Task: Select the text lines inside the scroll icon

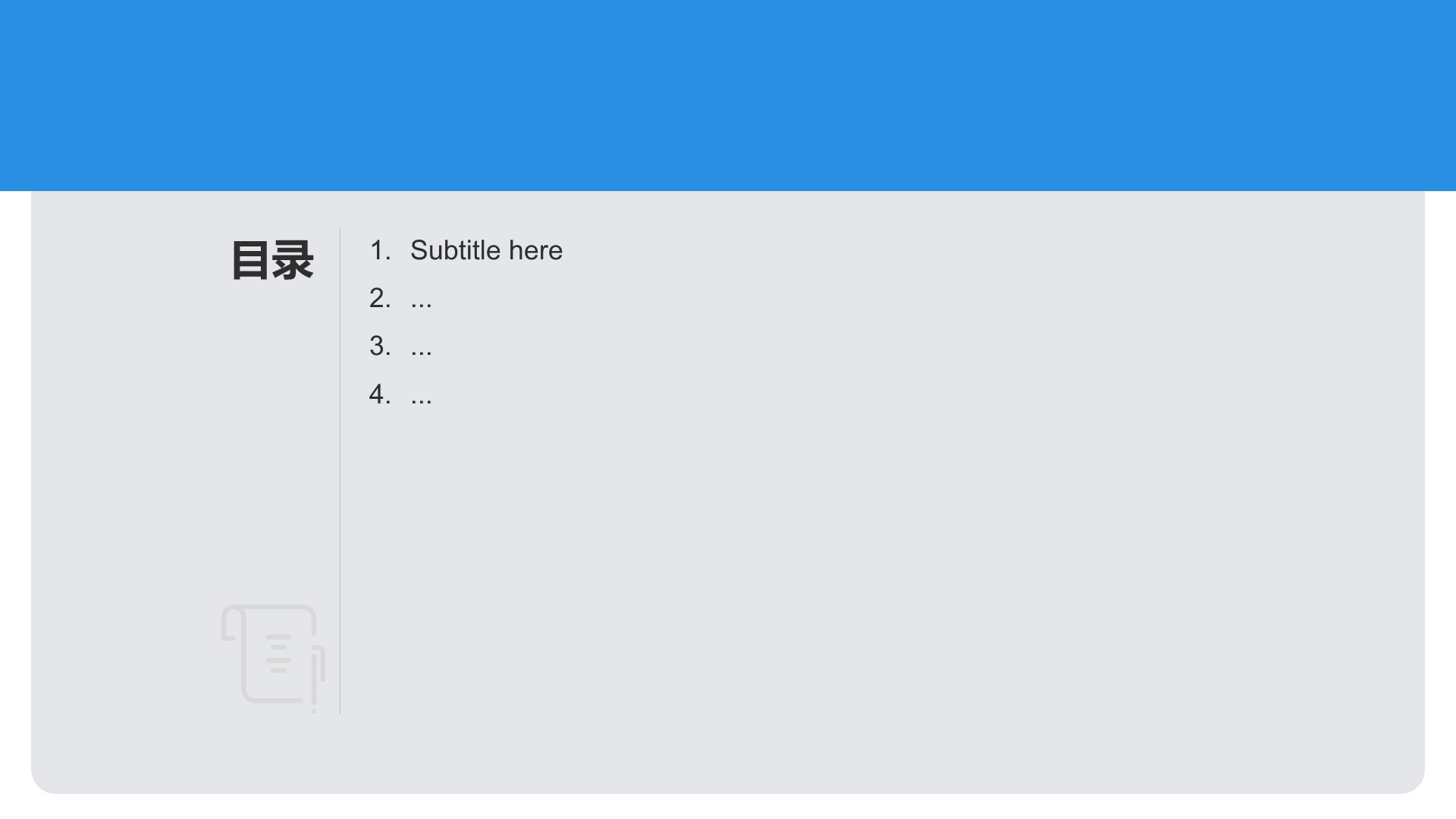Action: click(278, 654)
